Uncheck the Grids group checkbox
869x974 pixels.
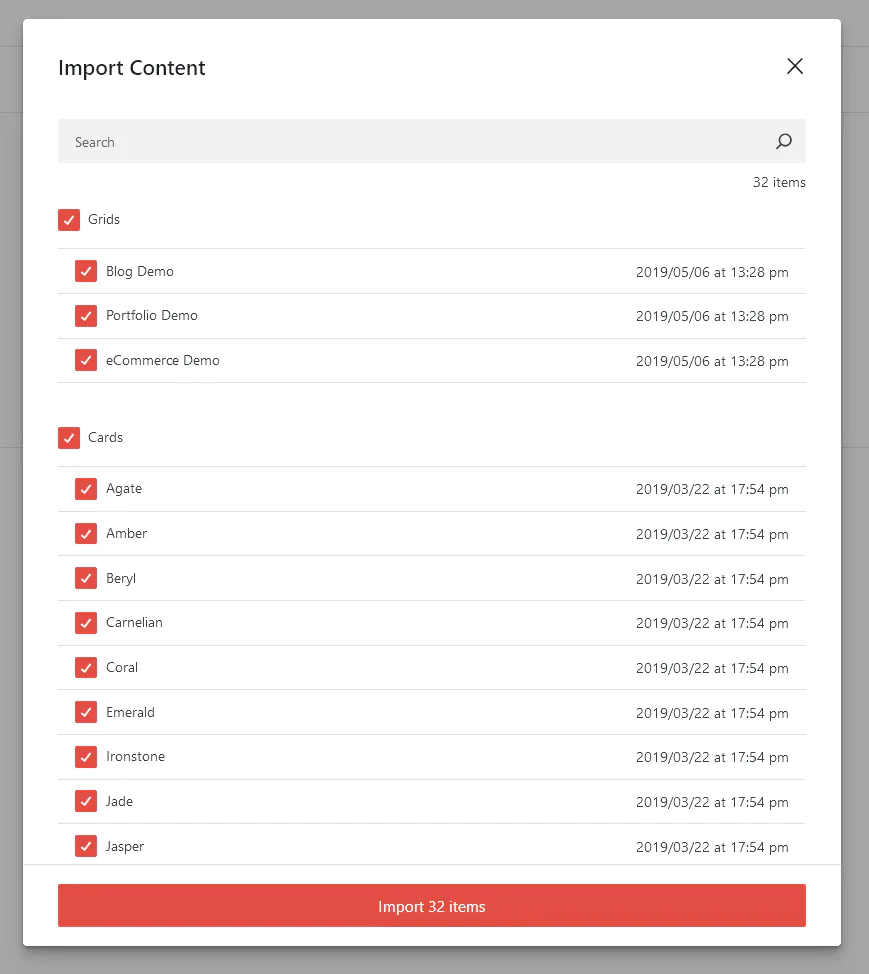click(x=69, y=219)
